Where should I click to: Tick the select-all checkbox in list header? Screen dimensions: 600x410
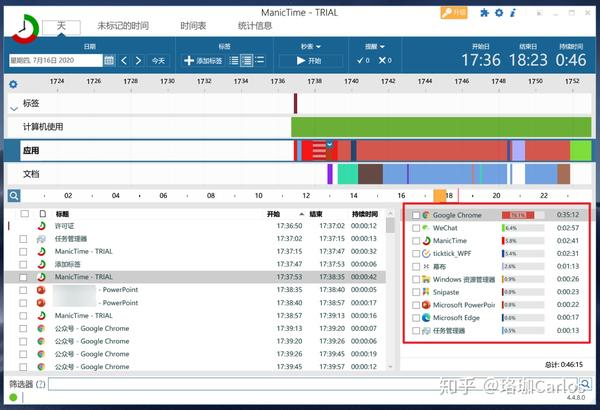24,214
